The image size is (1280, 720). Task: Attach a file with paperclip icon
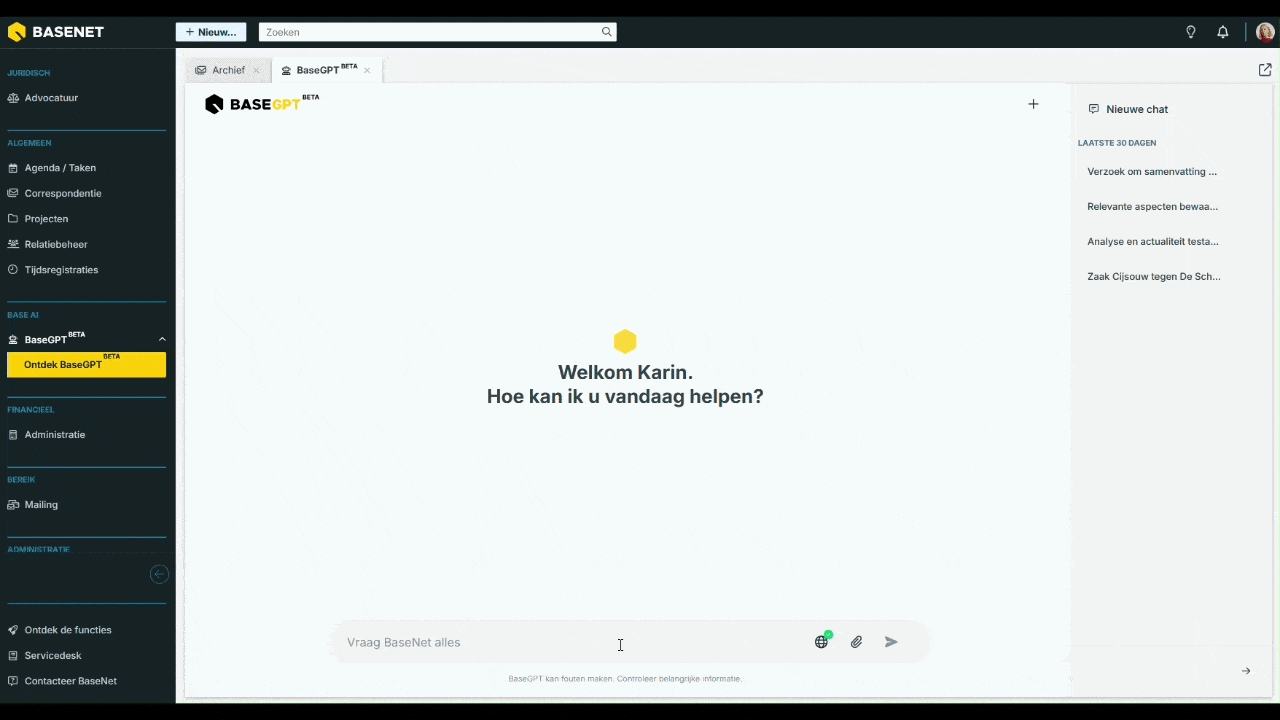click(x=856, y=642)
